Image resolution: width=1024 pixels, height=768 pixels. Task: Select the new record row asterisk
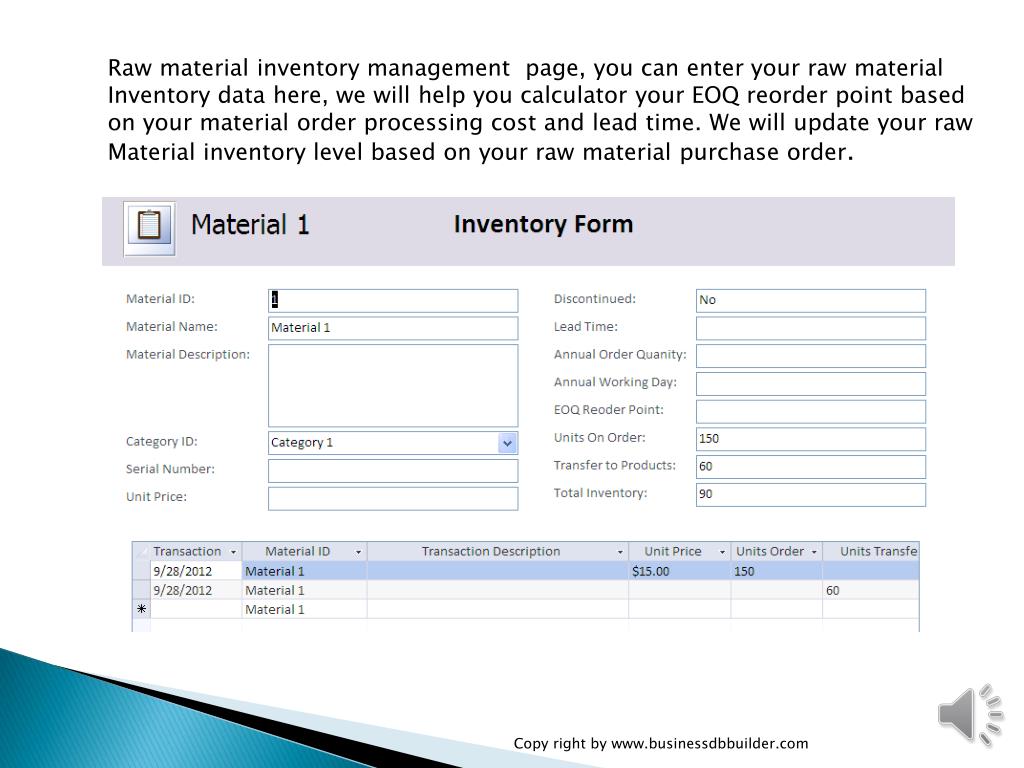[x=141, y=609]
